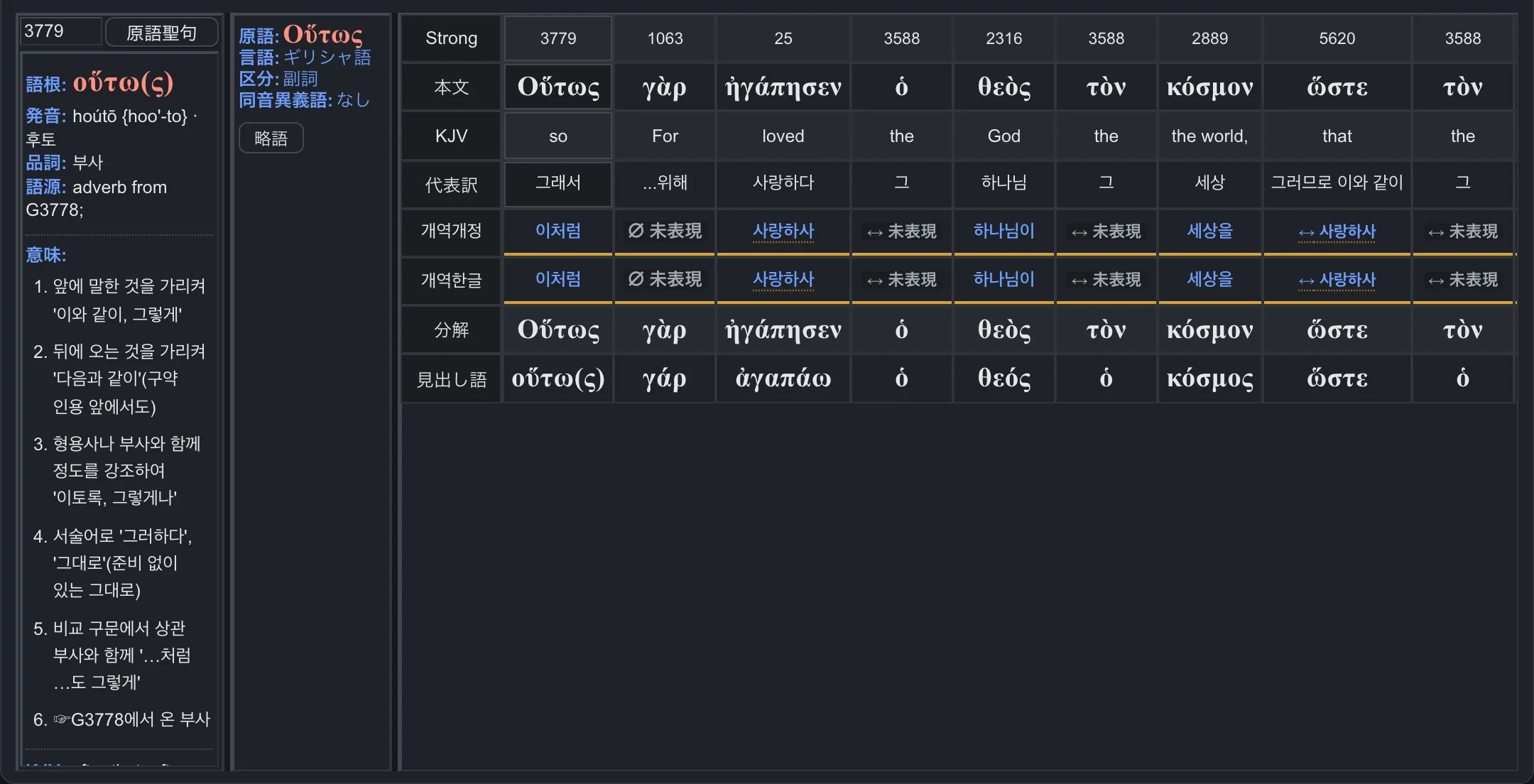Click the 略語 button
Viewport: 1534px width, 784px height.
(271, 138)
